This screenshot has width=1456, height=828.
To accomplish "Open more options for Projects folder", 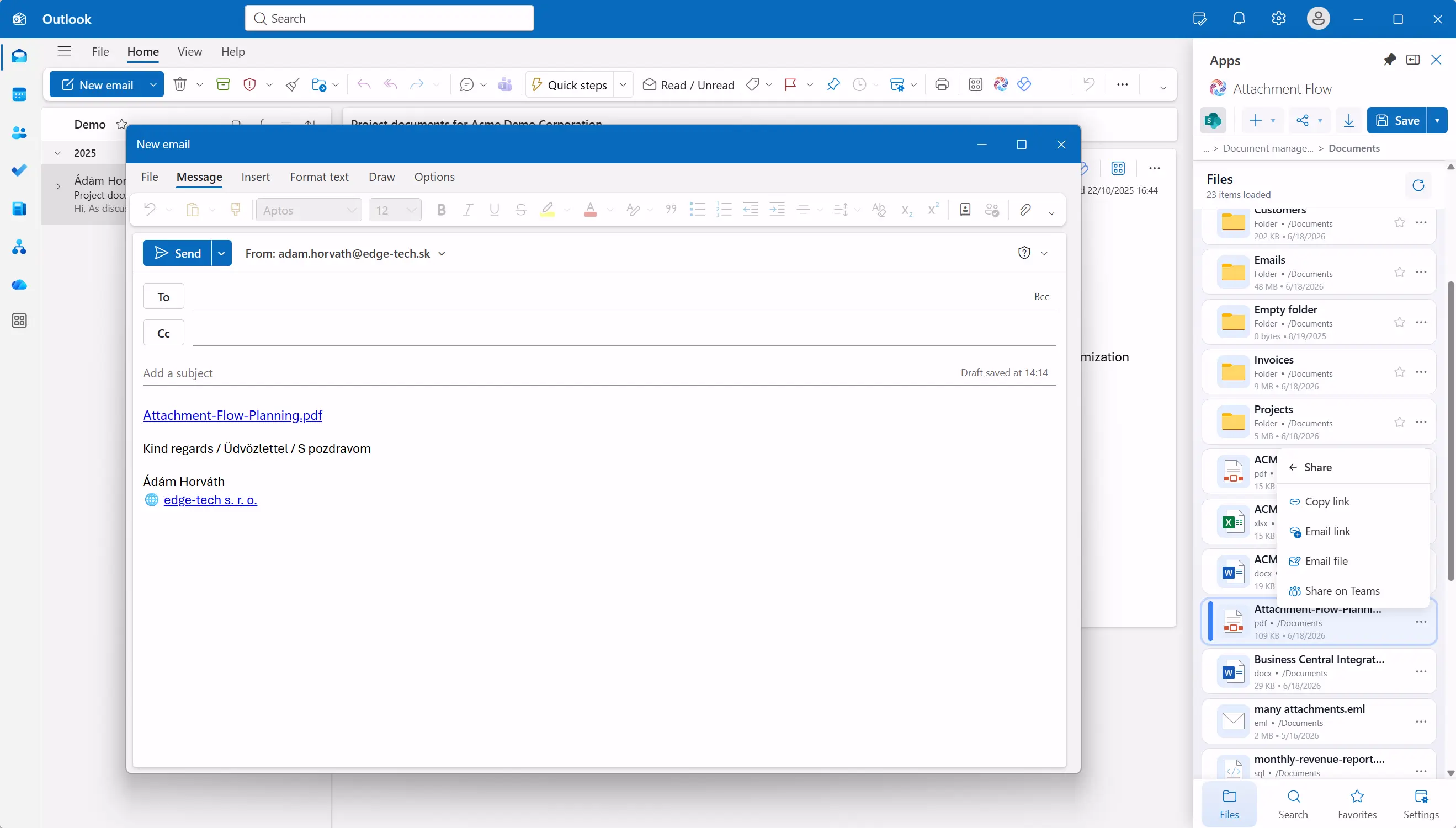I will 1421,422.
